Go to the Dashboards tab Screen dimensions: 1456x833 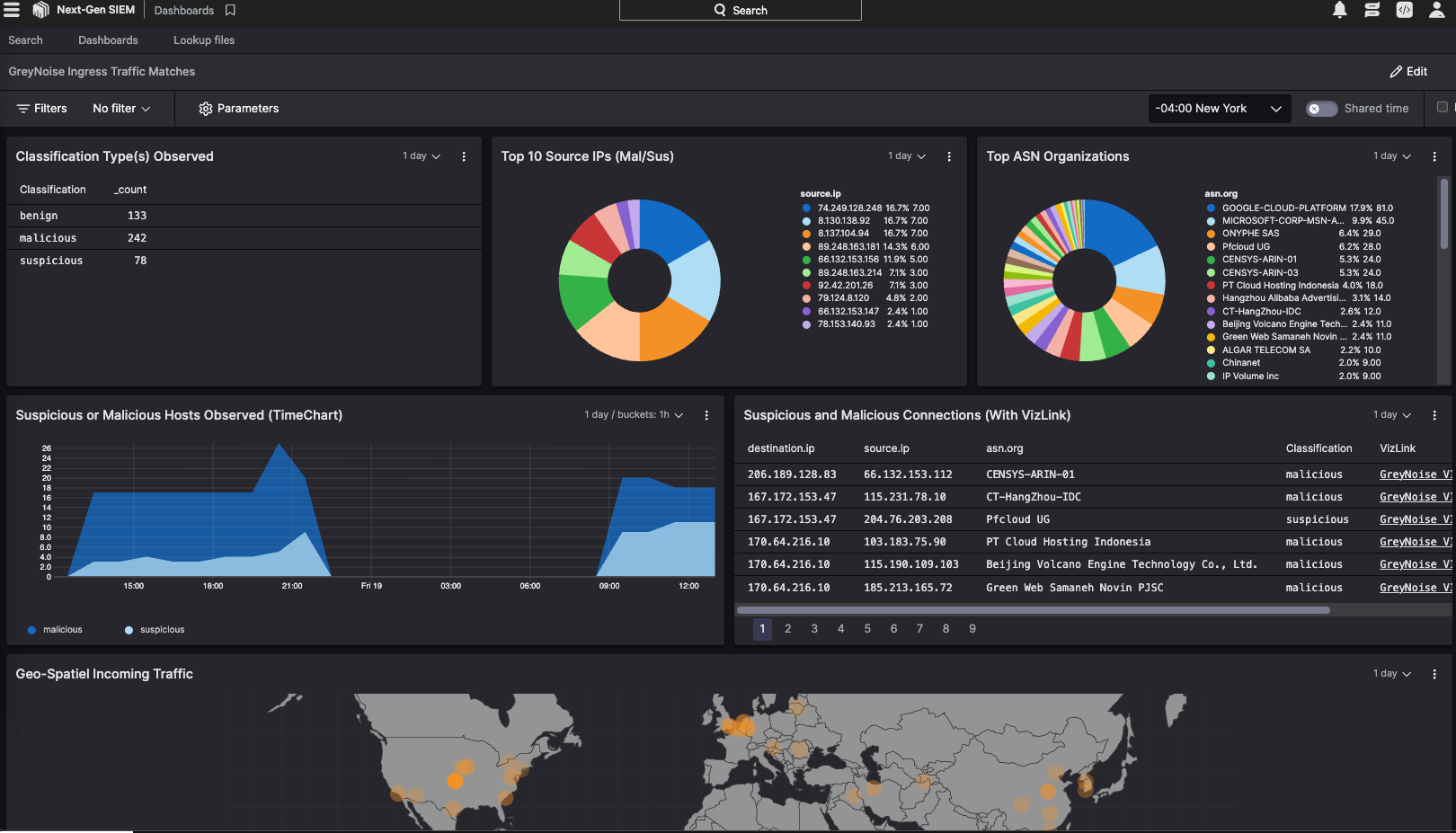(x=108, y=40)
